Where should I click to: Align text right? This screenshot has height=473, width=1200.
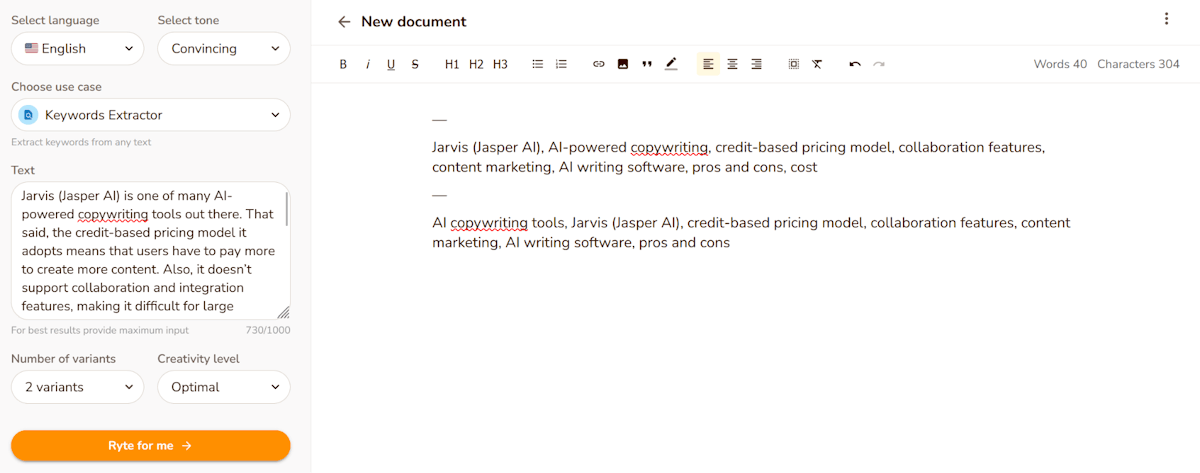(x=756, y=64)
